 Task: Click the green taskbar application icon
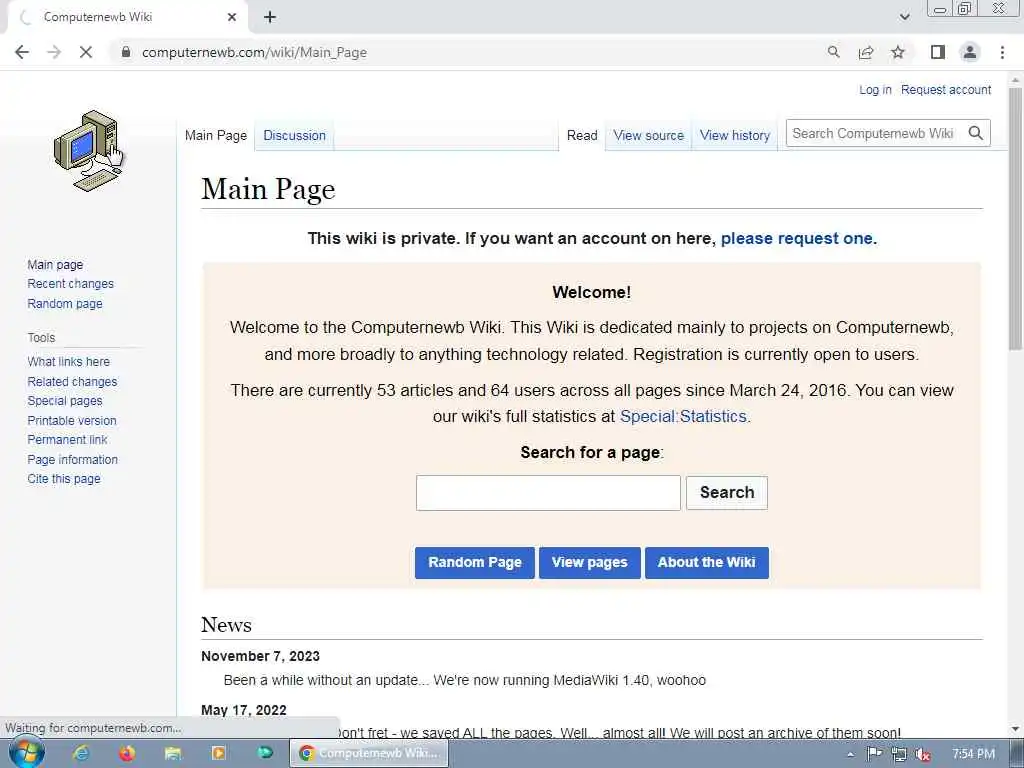point(264,753)
